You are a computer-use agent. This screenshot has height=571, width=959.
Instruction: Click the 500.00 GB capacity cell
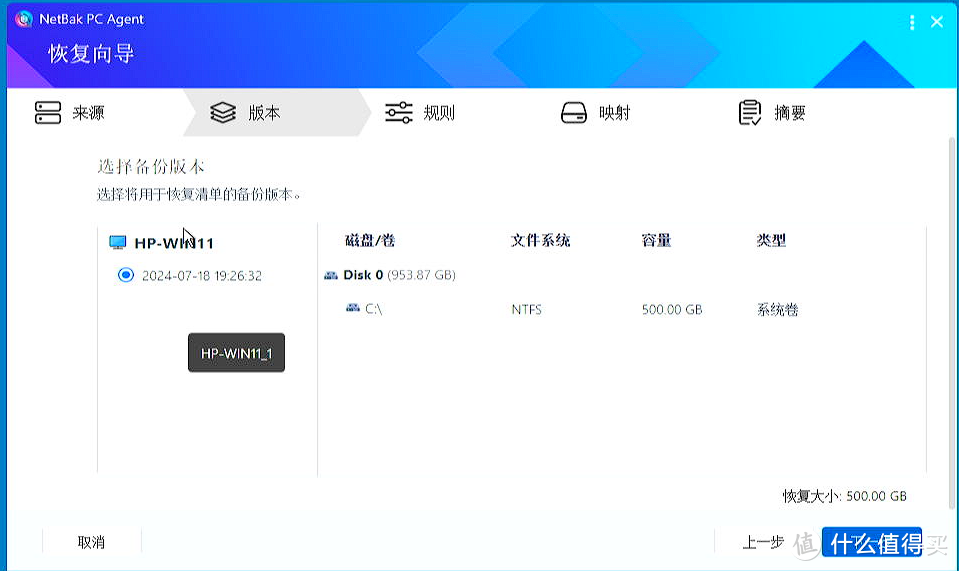[672, 309]
